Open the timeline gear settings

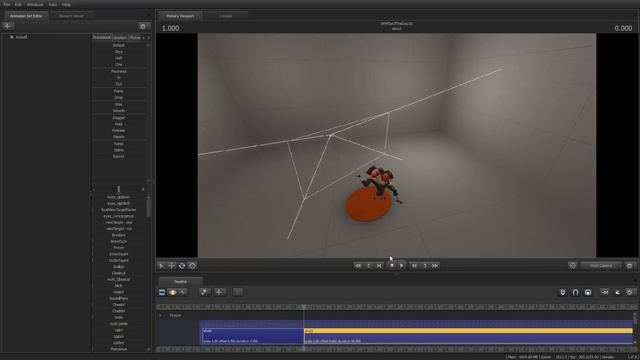[630, 292]
